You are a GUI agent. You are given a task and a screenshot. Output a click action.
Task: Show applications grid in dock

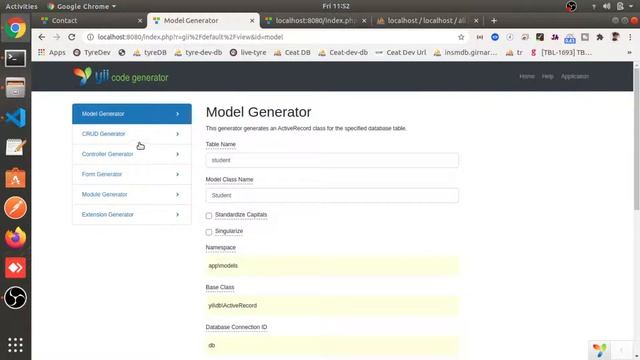pyautogui.click(x=16, y=345)
